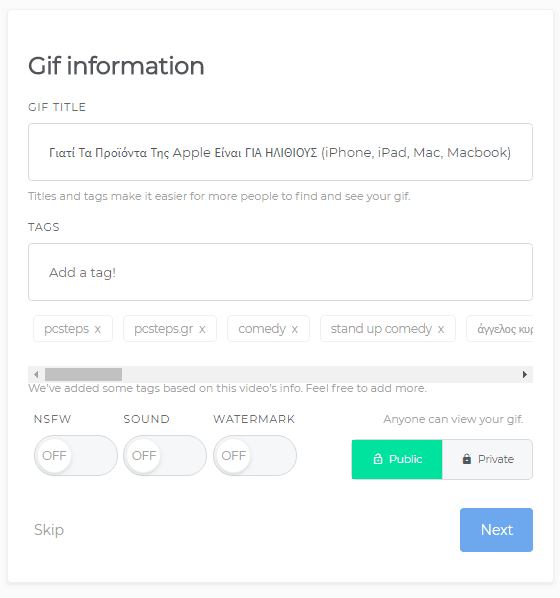The height and width of the screenshot is (598, 560).
Task: Click the right arrow of tags scrollbar
Action: (525, 375)
